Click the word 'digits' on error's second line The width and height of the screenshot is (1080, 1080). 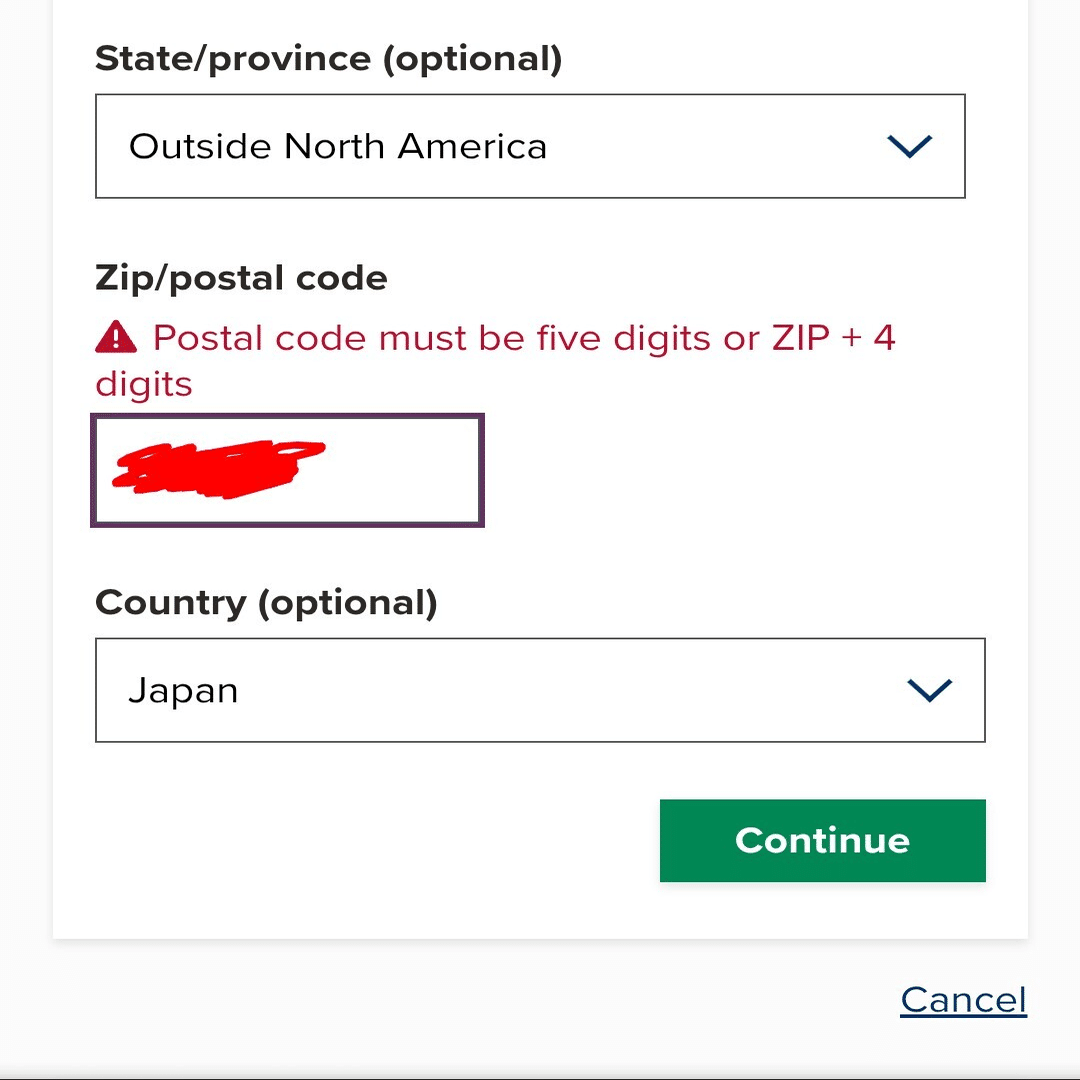(x=144, y=384)
